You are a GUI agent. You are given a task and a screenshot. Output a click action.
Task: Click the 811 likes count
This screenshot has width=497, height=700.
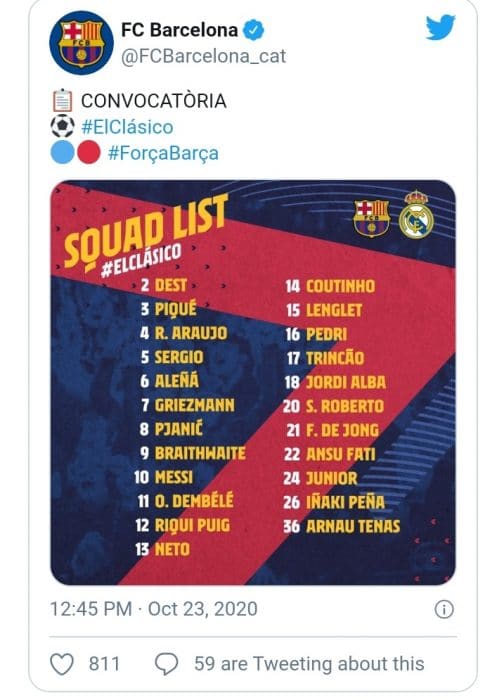coord(104,664)
